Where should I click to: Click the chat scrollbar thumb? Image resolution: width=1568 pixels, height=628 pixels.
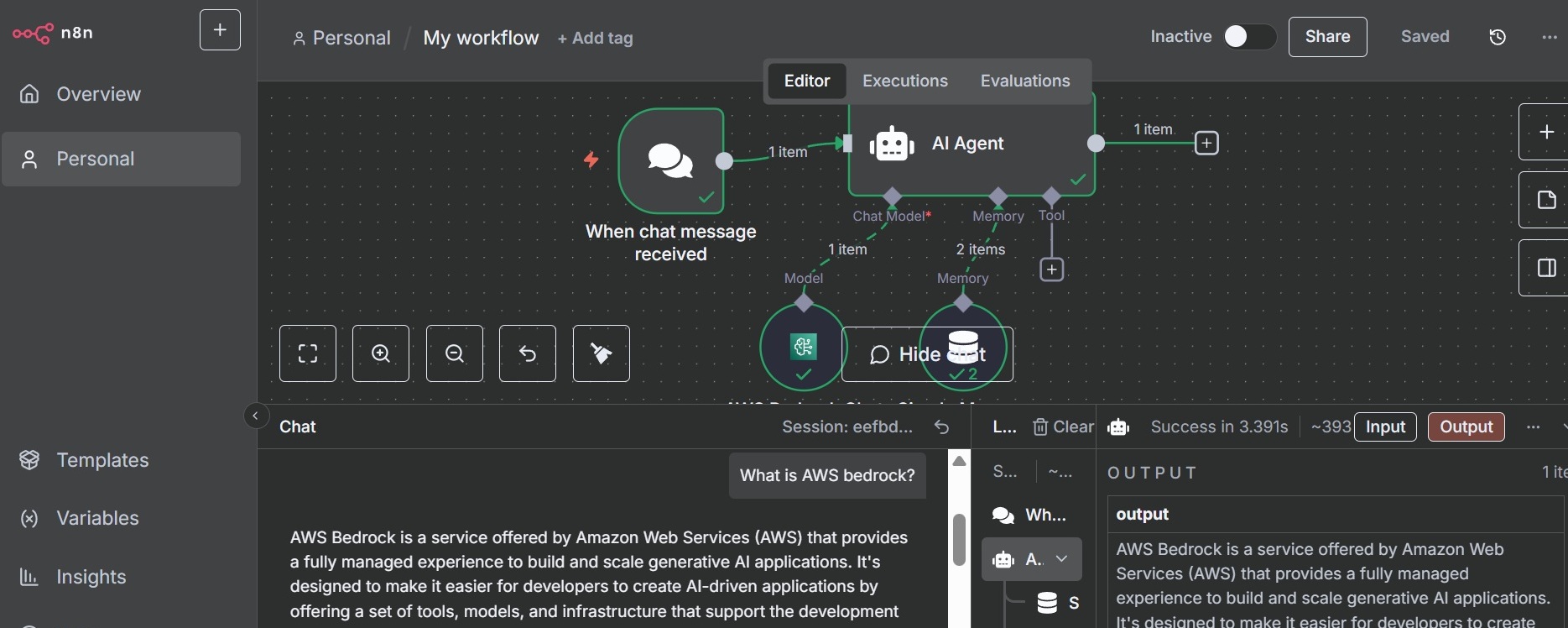959,539
